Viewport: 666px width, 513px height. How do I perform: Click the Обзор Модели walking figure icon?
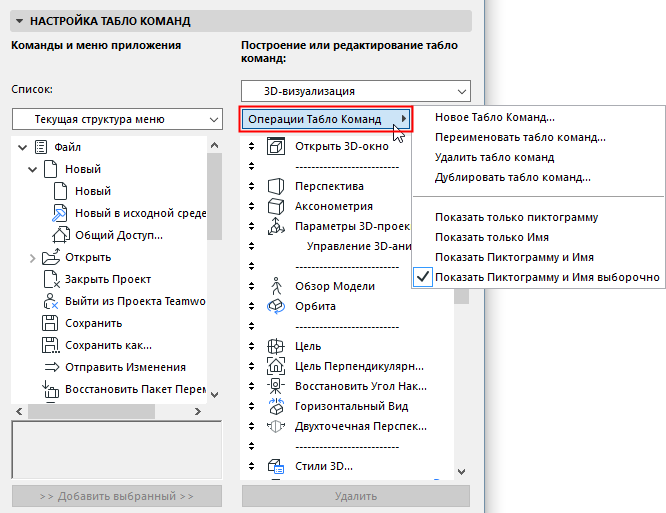coord(277,286)
